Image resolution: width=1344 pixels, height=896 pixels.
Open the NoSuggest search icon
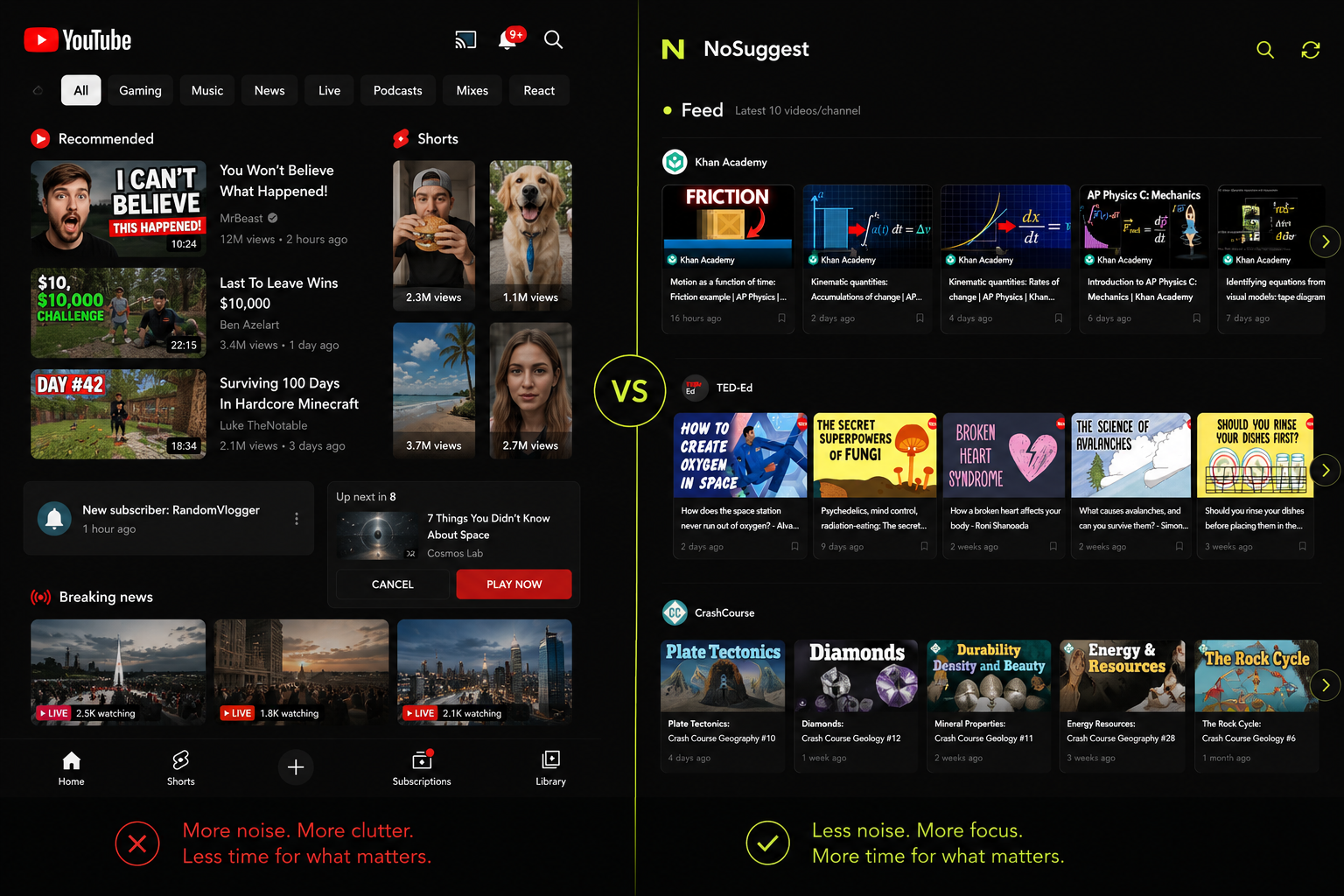pyautogui.click(x=1265, y=50)
